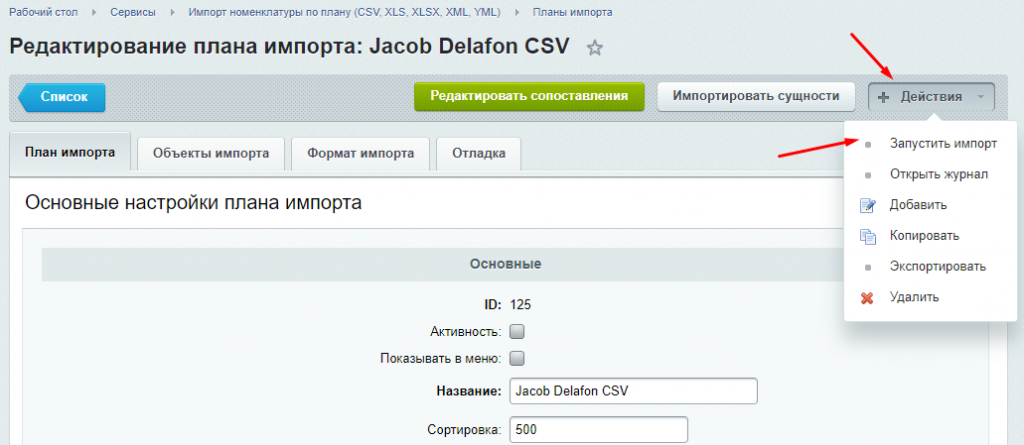Click the Add entry's notepad icon
The image size is (1024, 445).
pyautogui.click(x=867, y=206)
